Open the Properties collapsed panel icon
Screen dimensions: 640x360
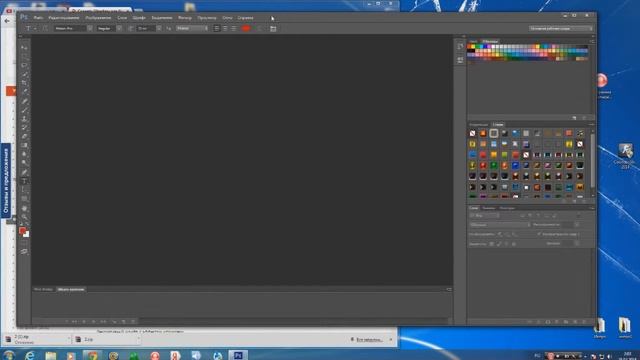click(460, 60)
